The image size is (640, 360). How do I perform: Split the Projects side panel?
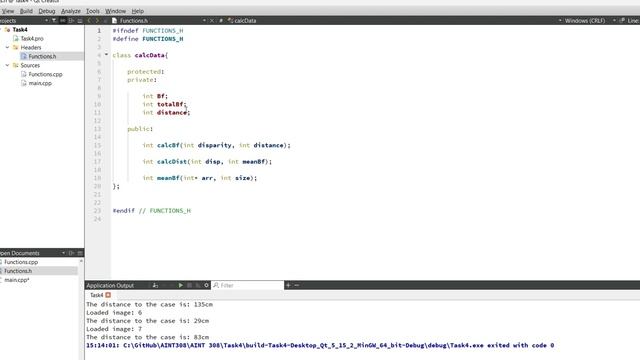pyautogui.click(x=71, y=20)
